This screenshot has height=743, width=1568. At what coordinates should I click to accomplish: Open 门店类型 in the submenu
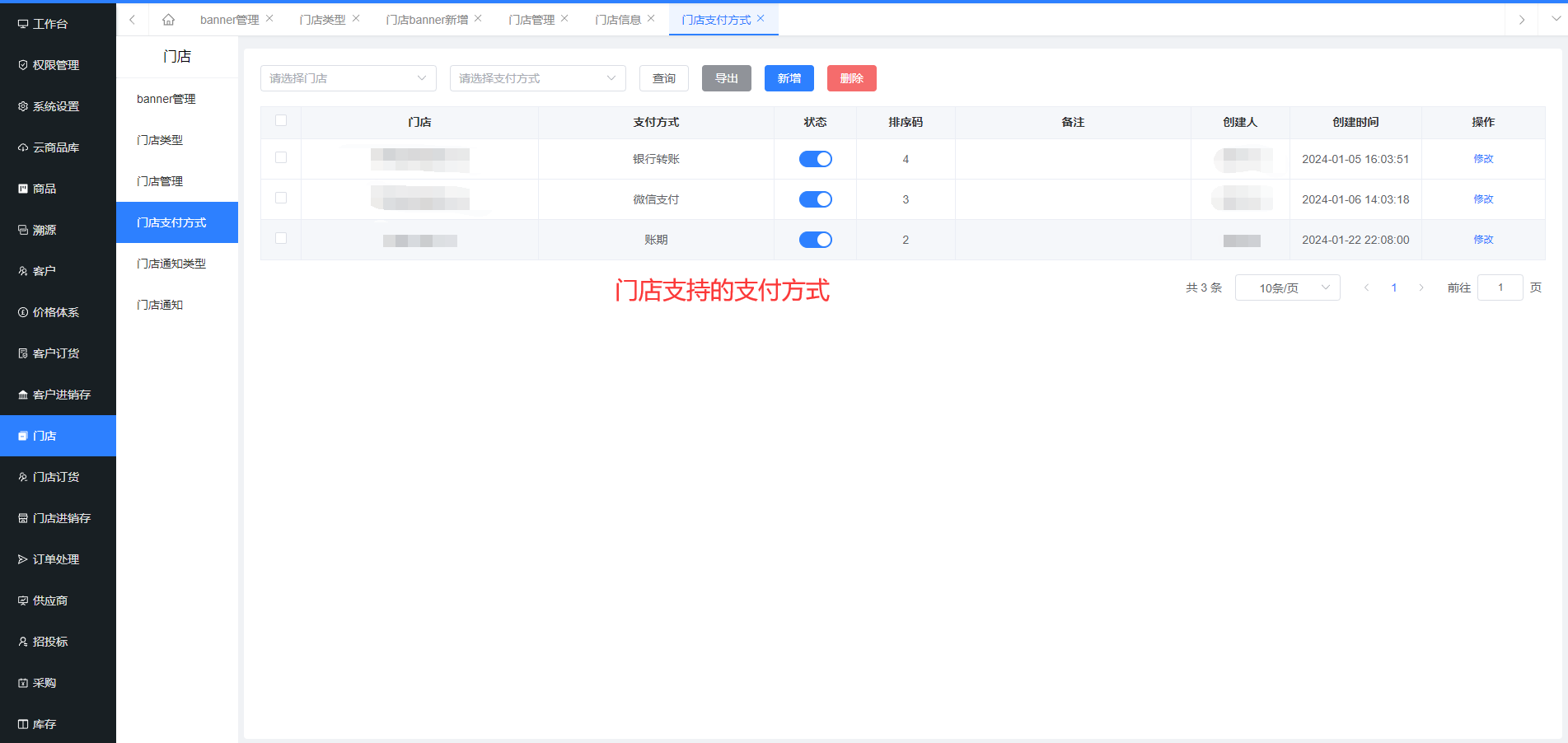coord(177,140)
